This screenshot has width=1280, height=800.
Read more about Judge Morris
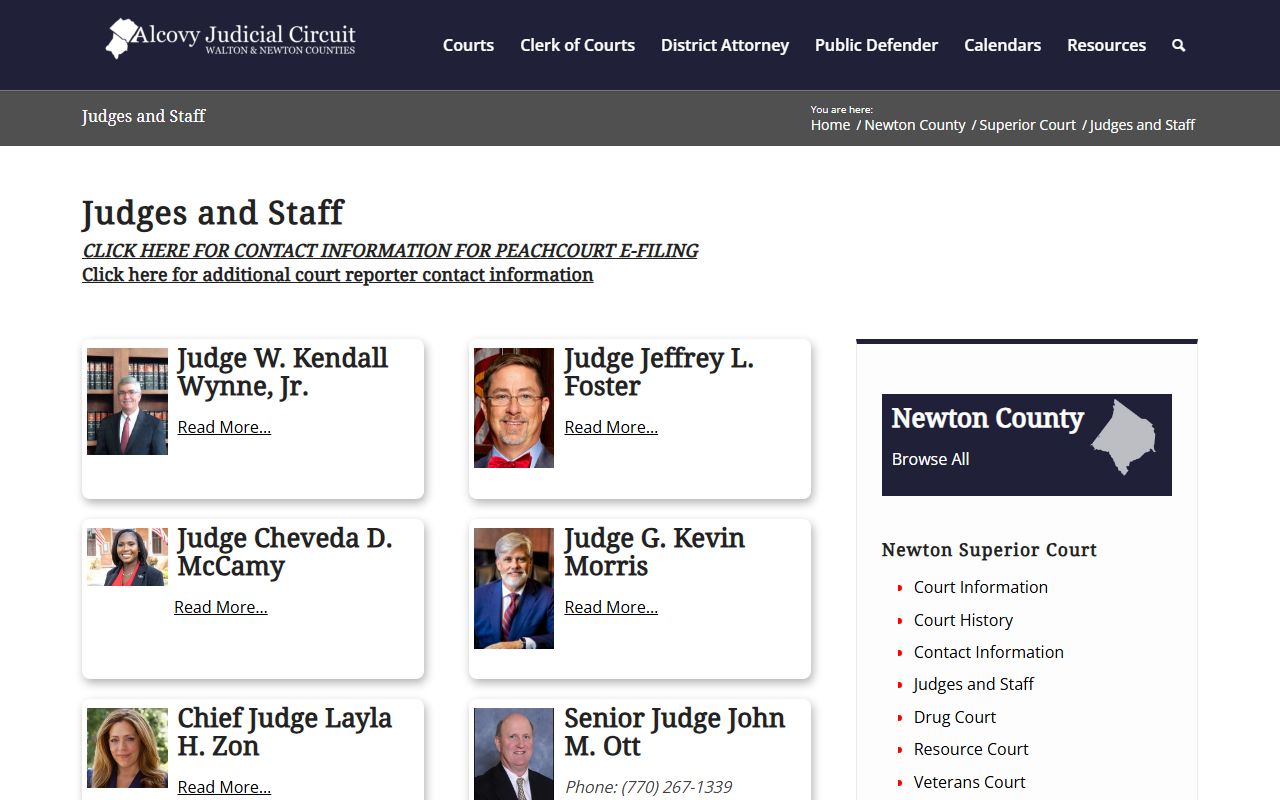coord(611,607)
